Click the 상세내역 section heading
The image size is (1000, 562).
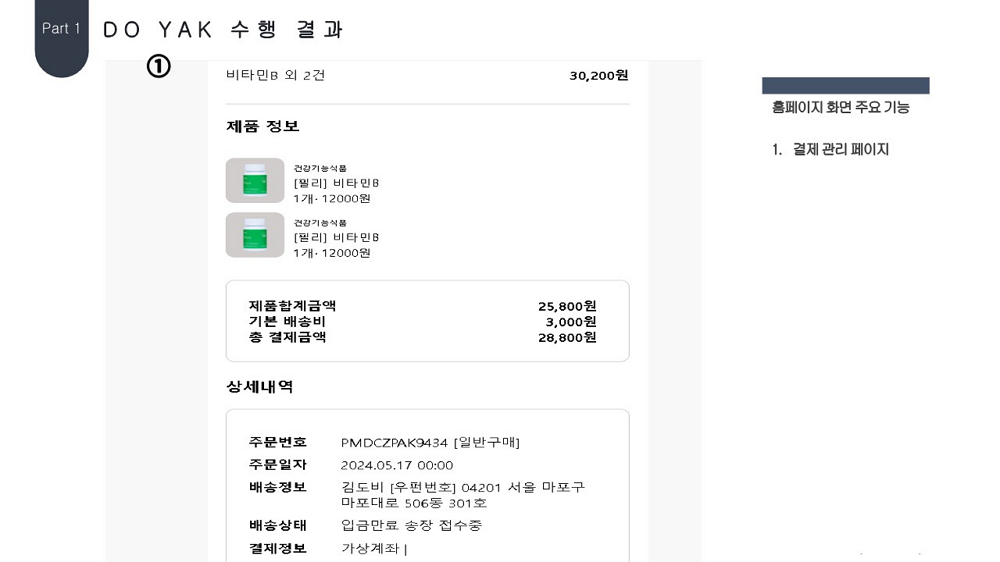[260, 387]
